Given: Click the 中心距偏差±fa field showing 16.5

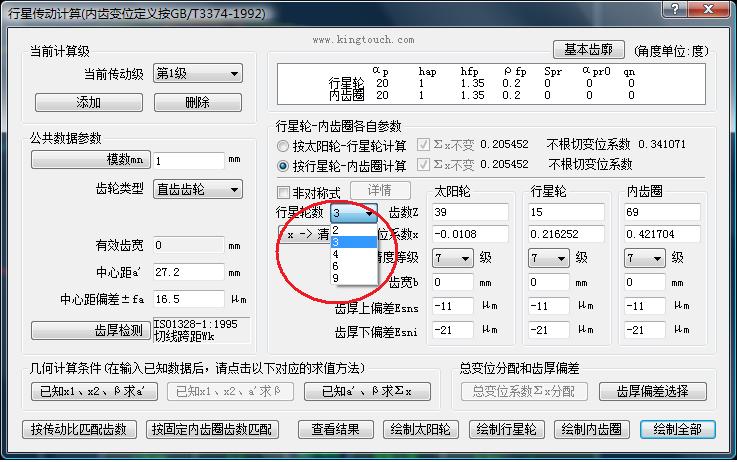Looking at the screenshot, I should (x=188, y=299).
